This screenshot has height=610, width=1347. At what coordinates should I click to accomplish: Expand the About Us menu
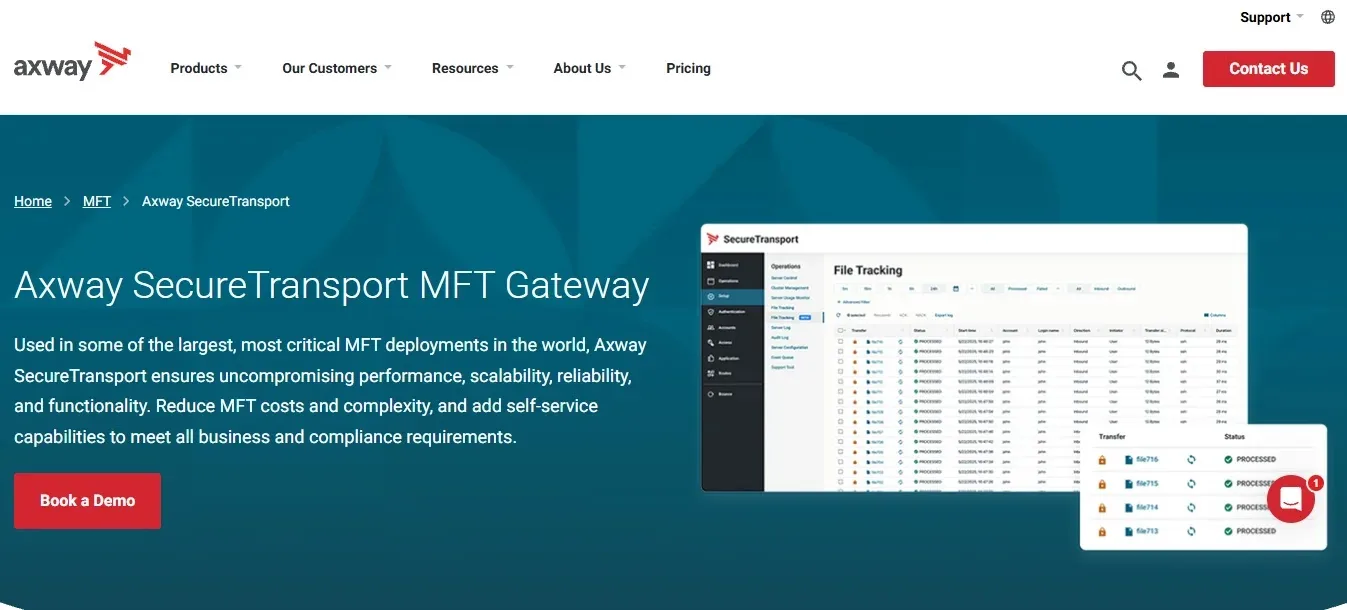point(590,68)
